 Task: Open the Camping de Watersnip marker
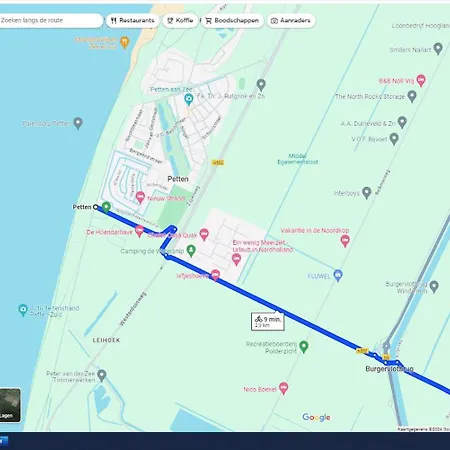(x=191, y=251)
